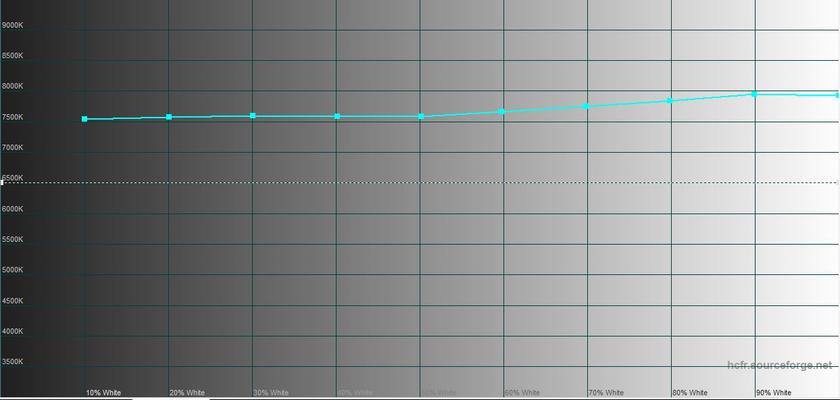This screenshot has width=840, height=400.
Task: Click the '20% White' x-axis label
Action: (187, 393)
